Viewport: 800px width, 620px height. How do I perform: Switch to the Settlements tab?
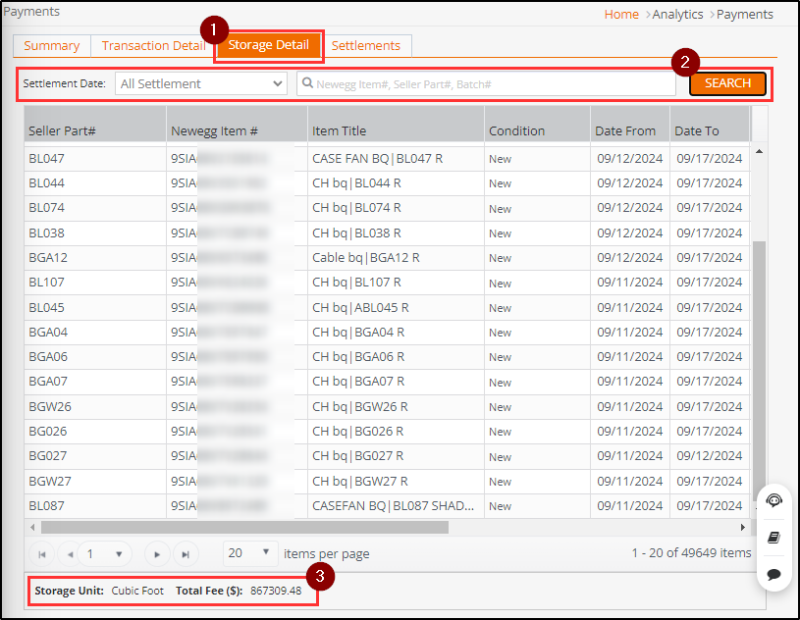point(367,45)
